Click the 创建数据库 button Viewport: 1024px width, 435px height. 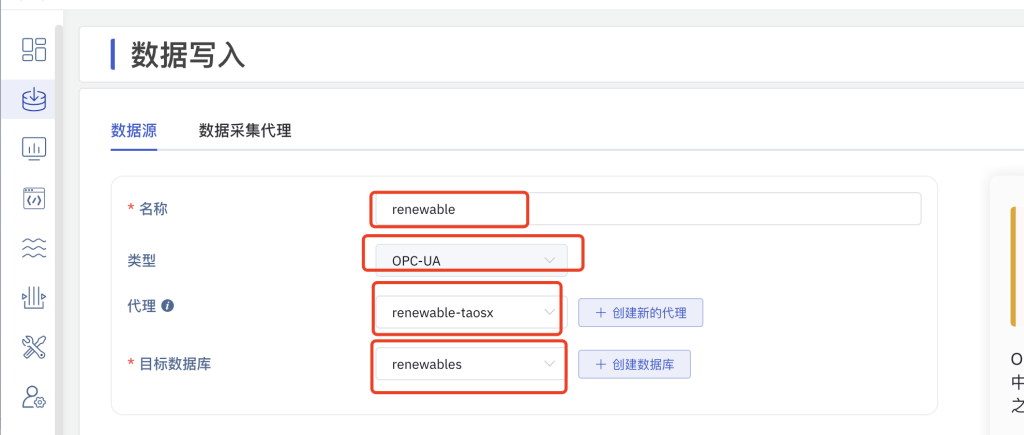point(634,364)
